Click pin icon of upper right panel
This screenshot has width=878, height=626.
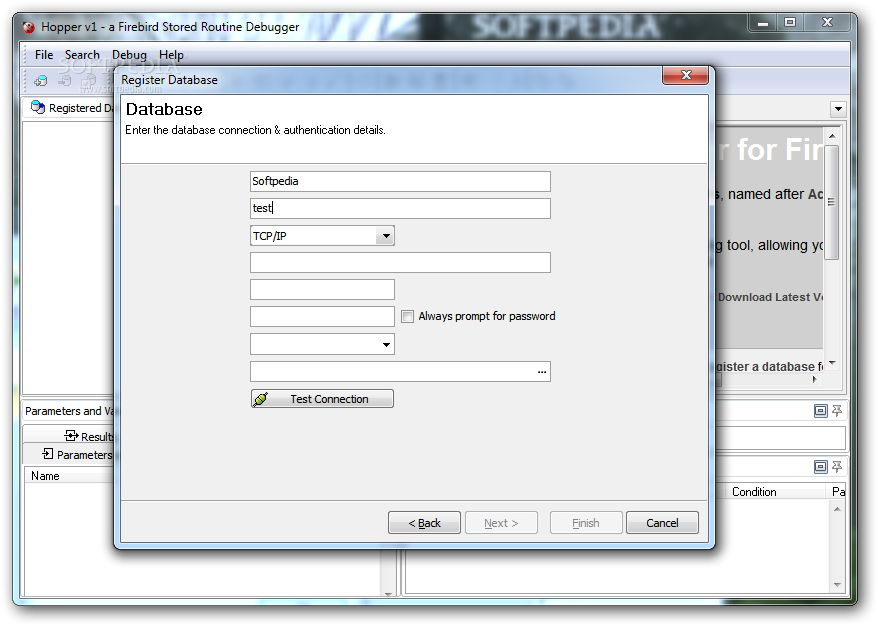(837, 411)
